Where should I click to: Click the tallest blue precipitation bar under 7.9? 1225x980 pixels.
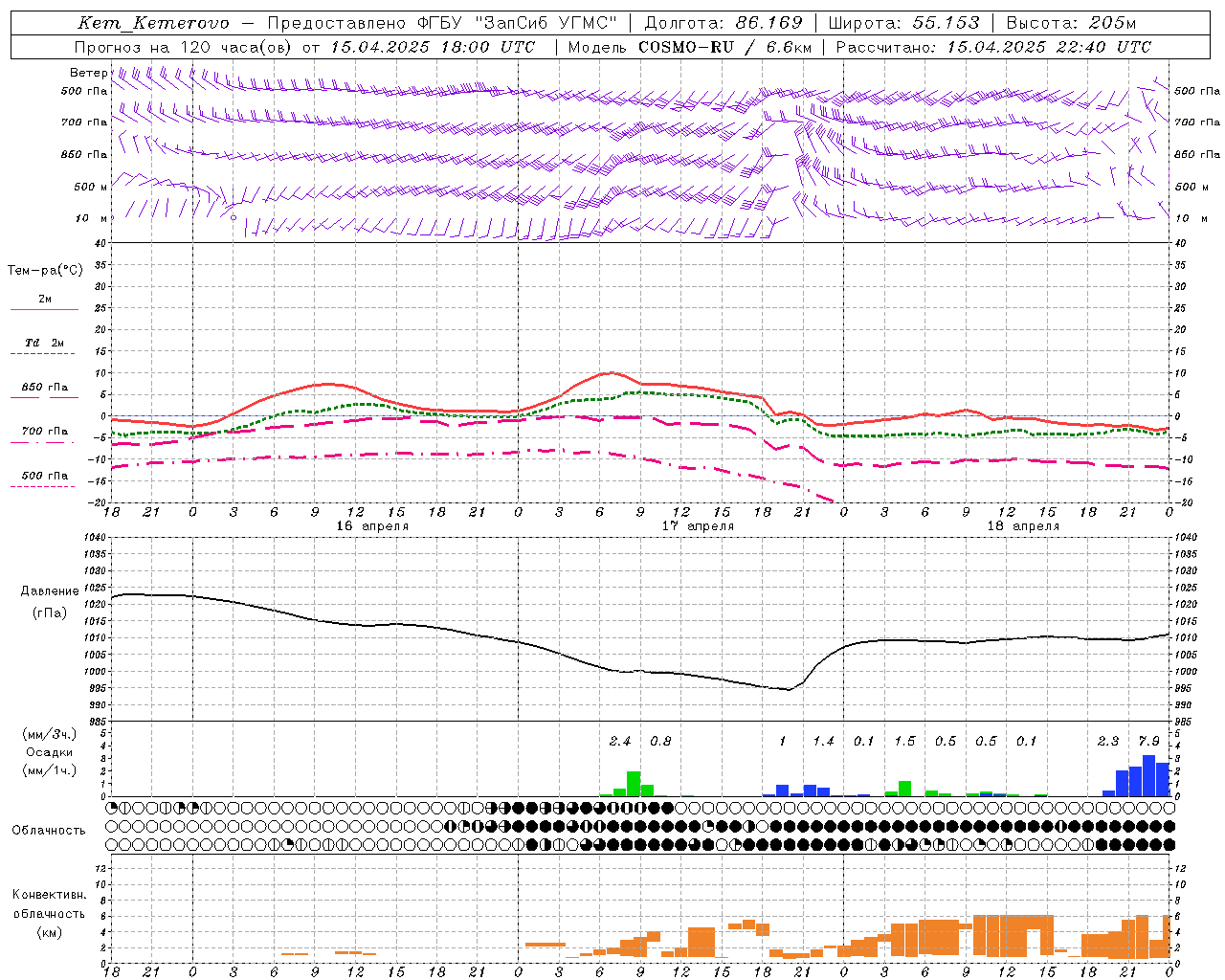1149,776
